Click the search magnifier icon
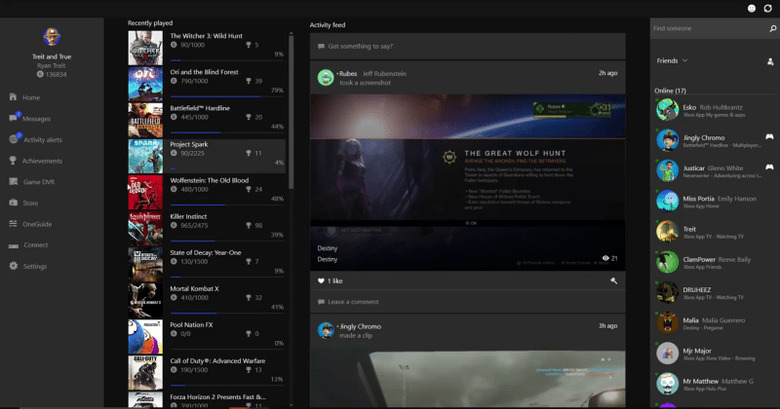Viewport: 780px width, 409px height. tap(773, 29)
